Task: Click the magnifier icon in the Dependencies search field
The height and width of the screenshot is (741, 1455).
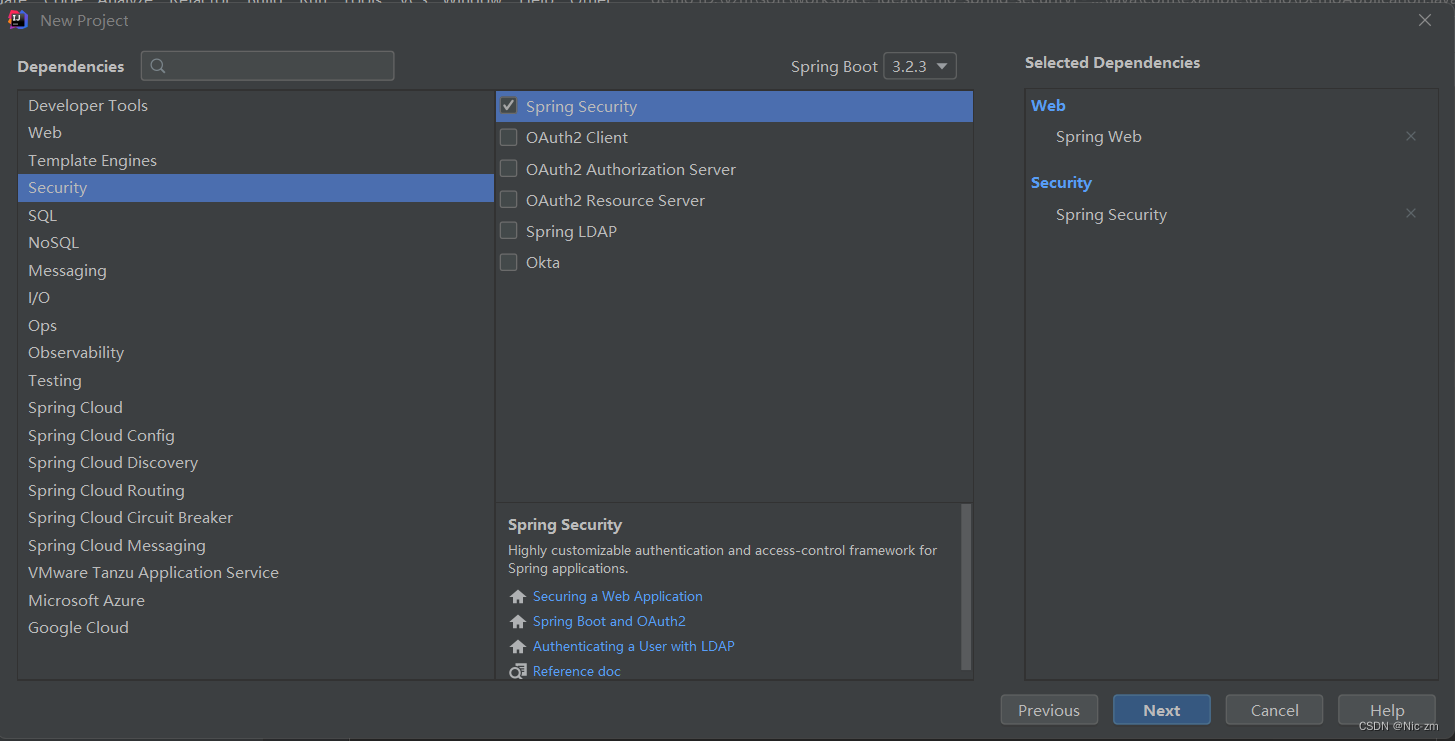Action: 157,66
